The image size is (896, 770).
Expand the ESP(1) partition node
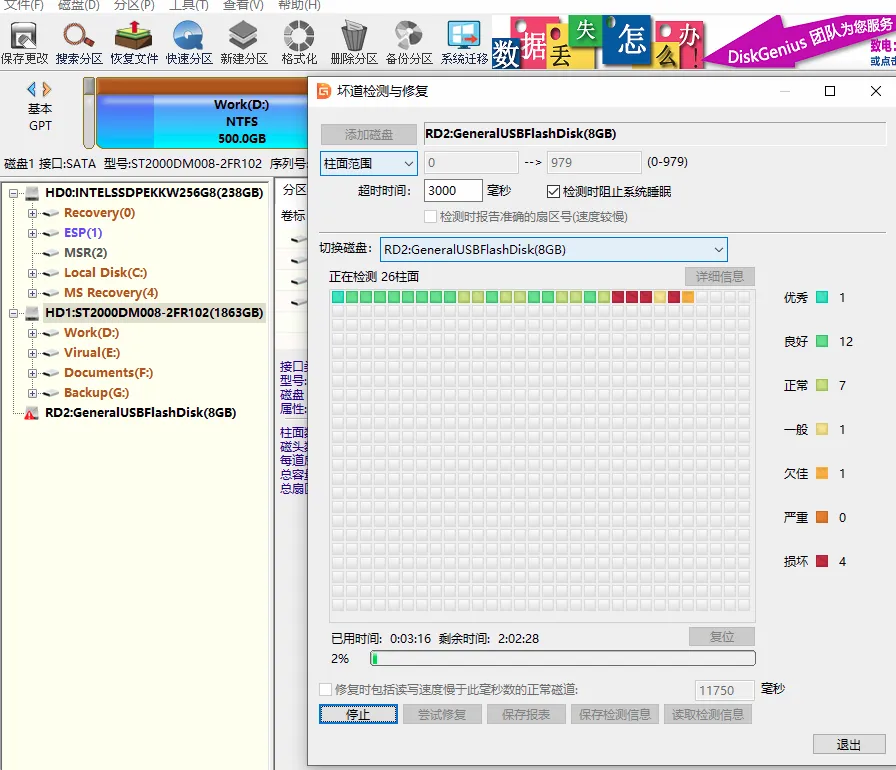click(33, 233)
